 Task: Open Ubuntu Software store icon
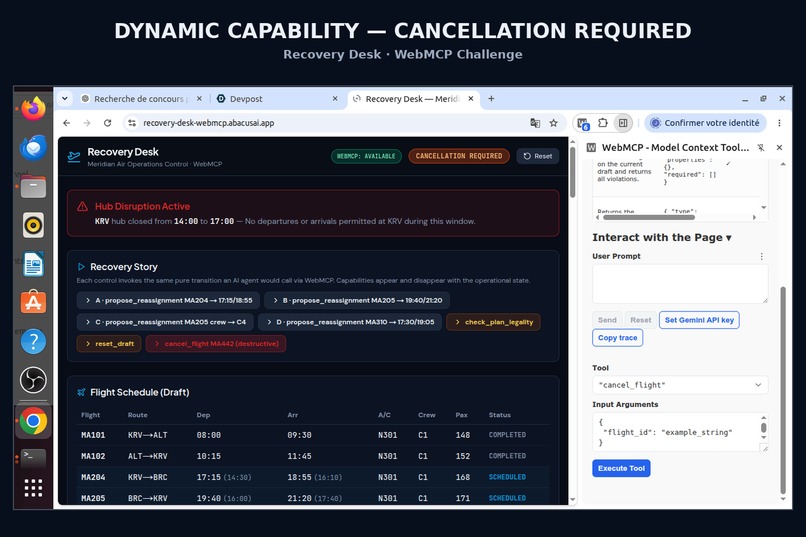point(33,302)
